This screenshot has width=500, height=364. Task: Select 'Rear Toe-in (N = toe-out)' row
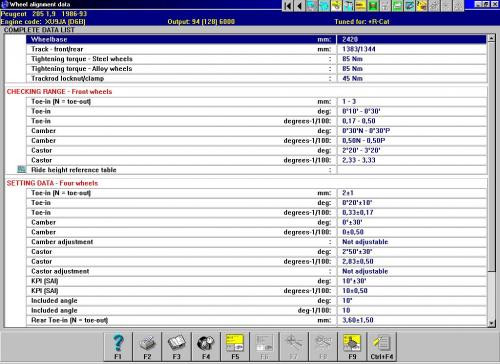click(x=256, y=320)
